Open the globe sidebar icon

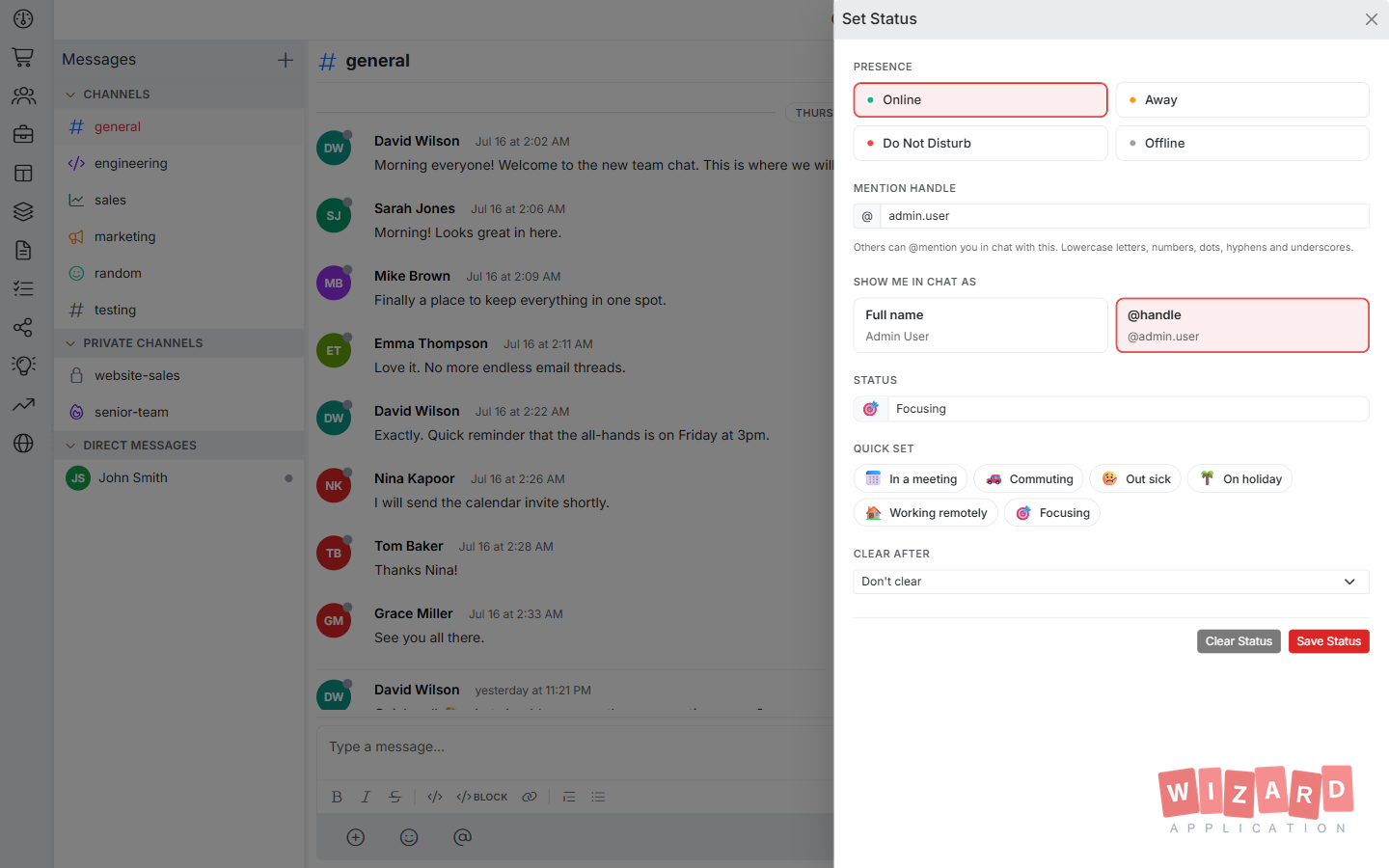pyautogui.click(x=23, y=443)
